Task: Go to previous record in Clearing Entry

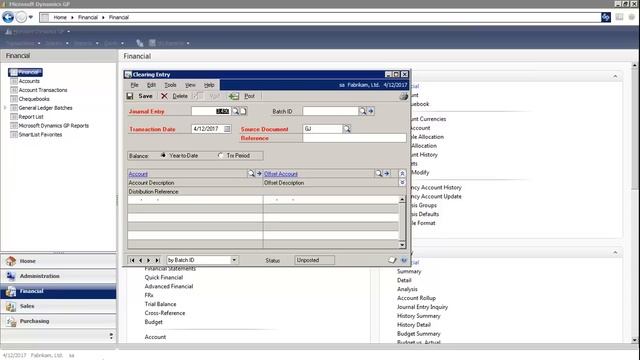Action: coord(140,260)
